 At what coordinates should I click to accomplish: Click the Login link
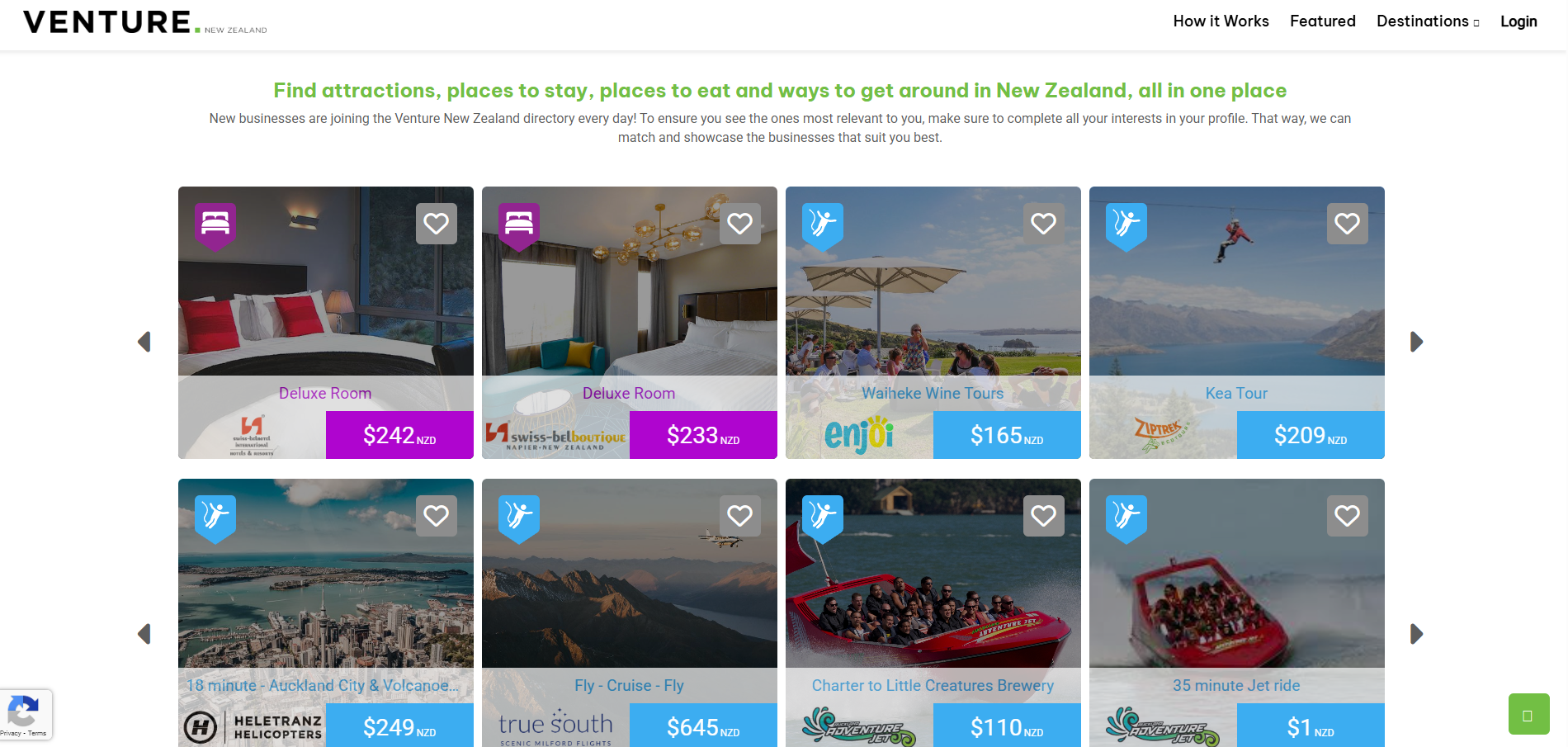click(x=1518, y=21)
